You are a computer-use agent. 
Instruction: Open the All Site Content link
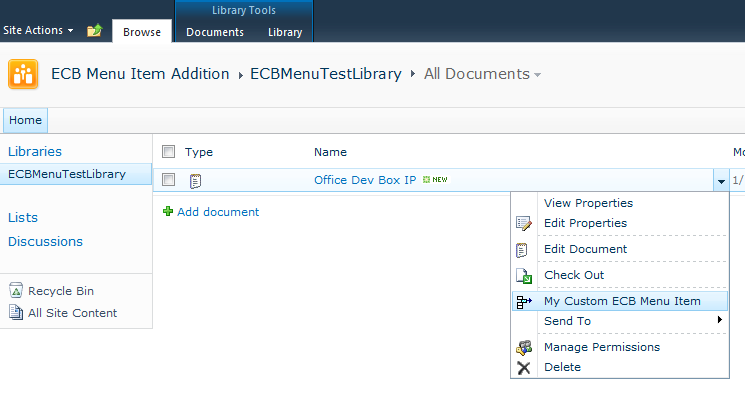pyautogui.click(x=72, y=313)
